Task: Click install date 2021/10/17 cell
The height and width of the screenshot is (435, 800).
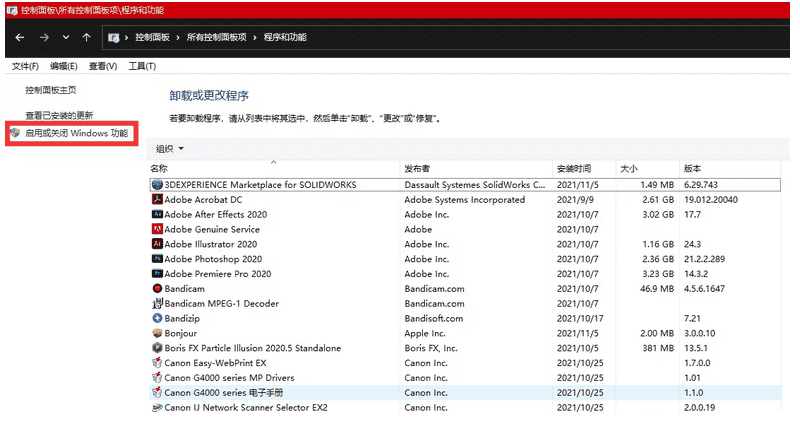Action: 580,318
